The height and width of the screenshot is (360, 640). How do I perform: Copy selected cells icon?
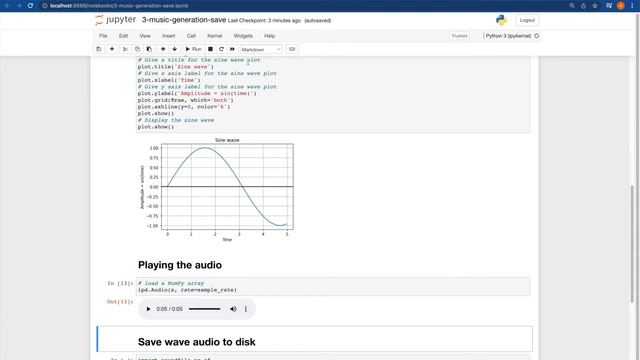137,49
